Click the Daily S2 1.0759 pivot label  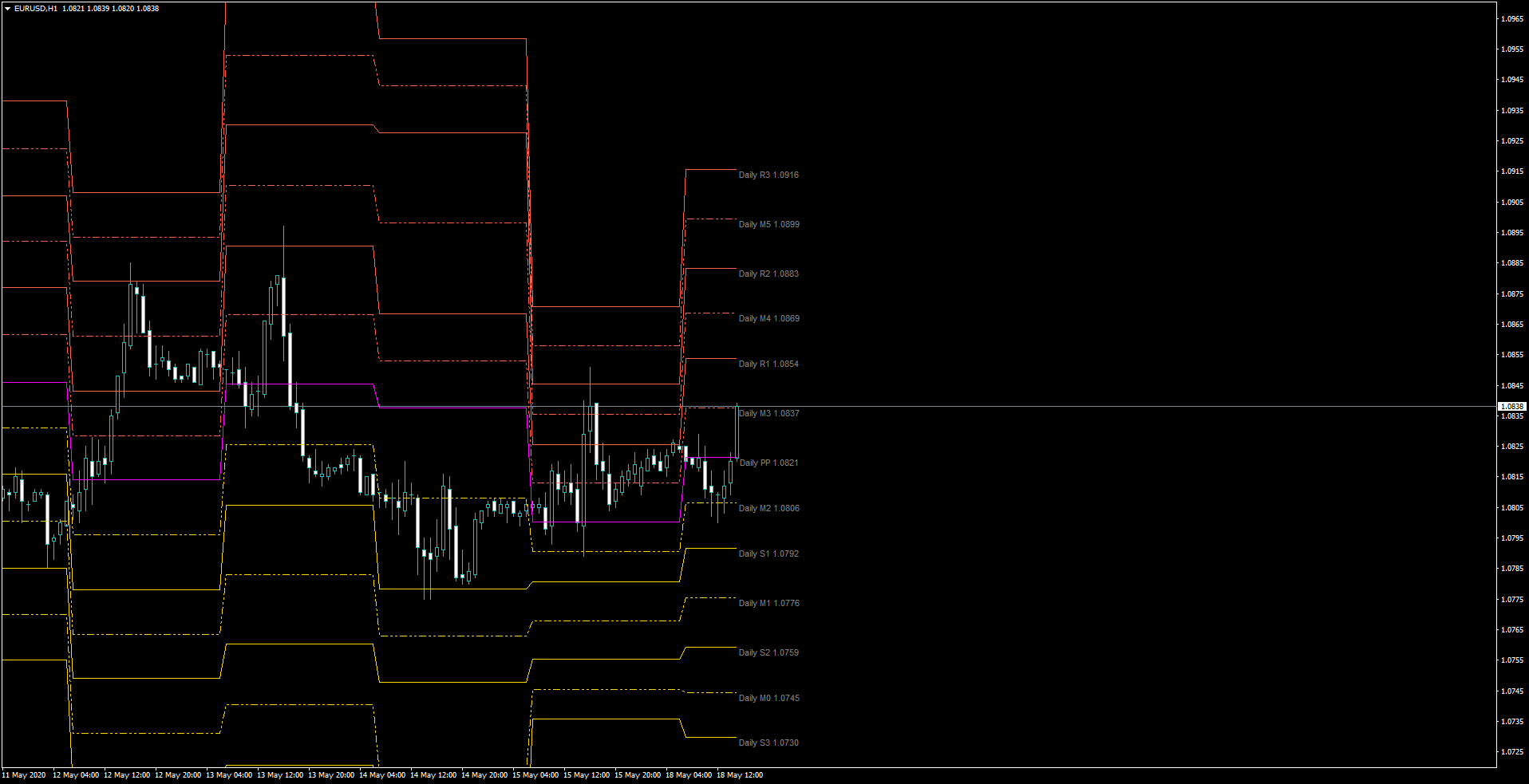(768, 652)
